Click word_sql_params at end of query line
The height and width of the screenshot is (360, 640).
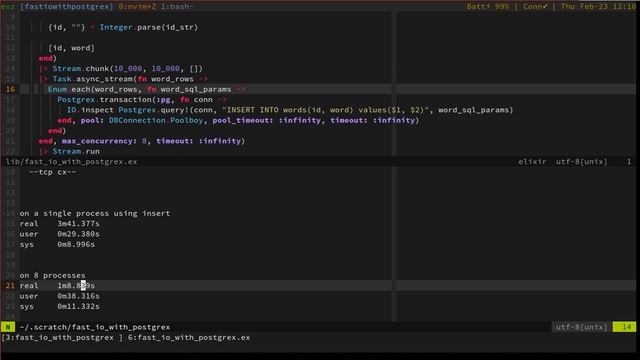click(x=473, y=110)
